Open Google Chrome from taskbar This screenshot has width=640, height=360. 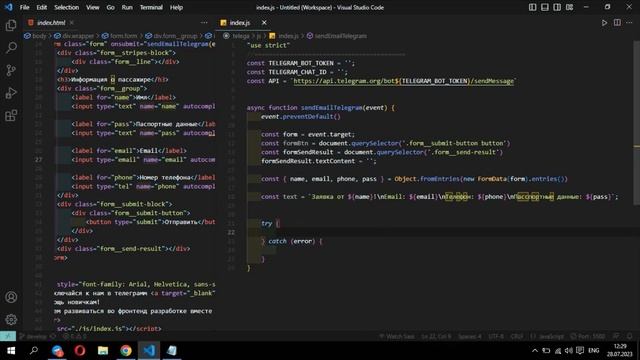(126, 351)
